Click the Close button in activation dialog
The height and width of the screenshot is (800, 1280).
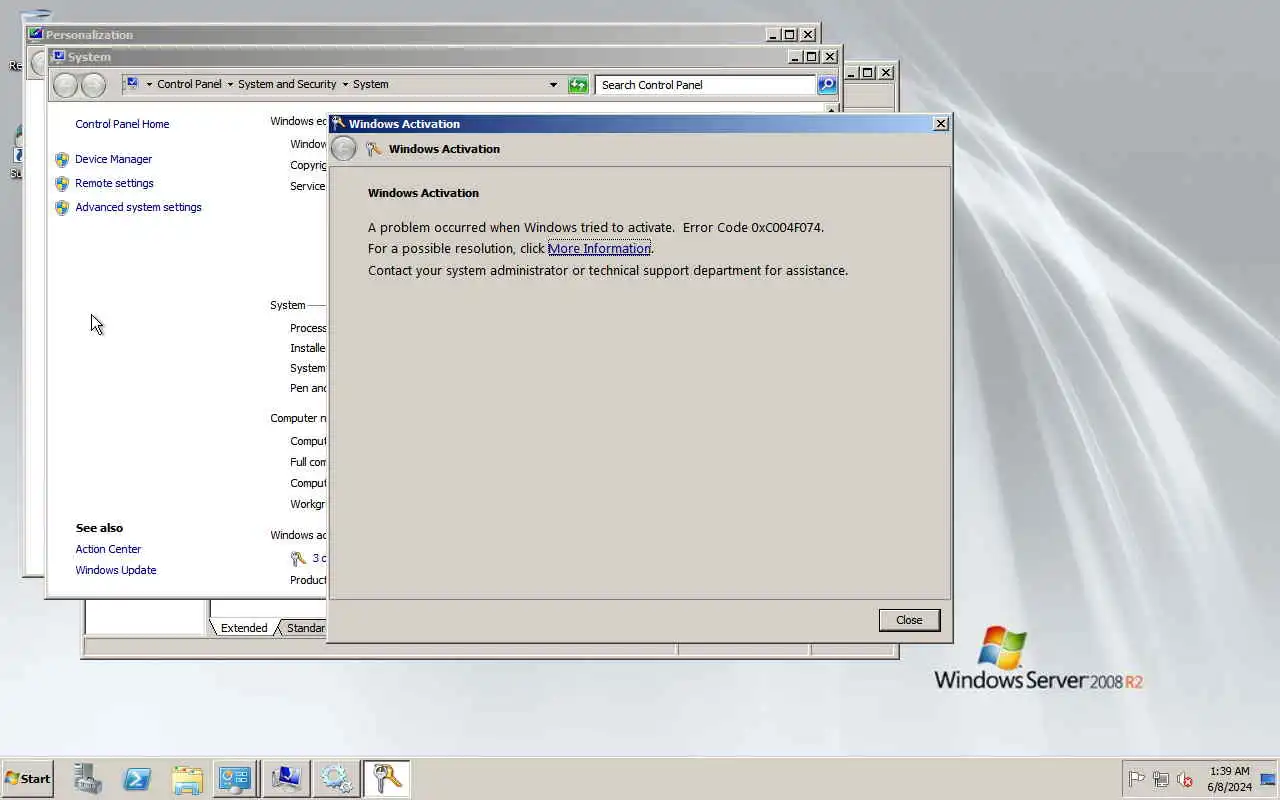pos(909,620)
